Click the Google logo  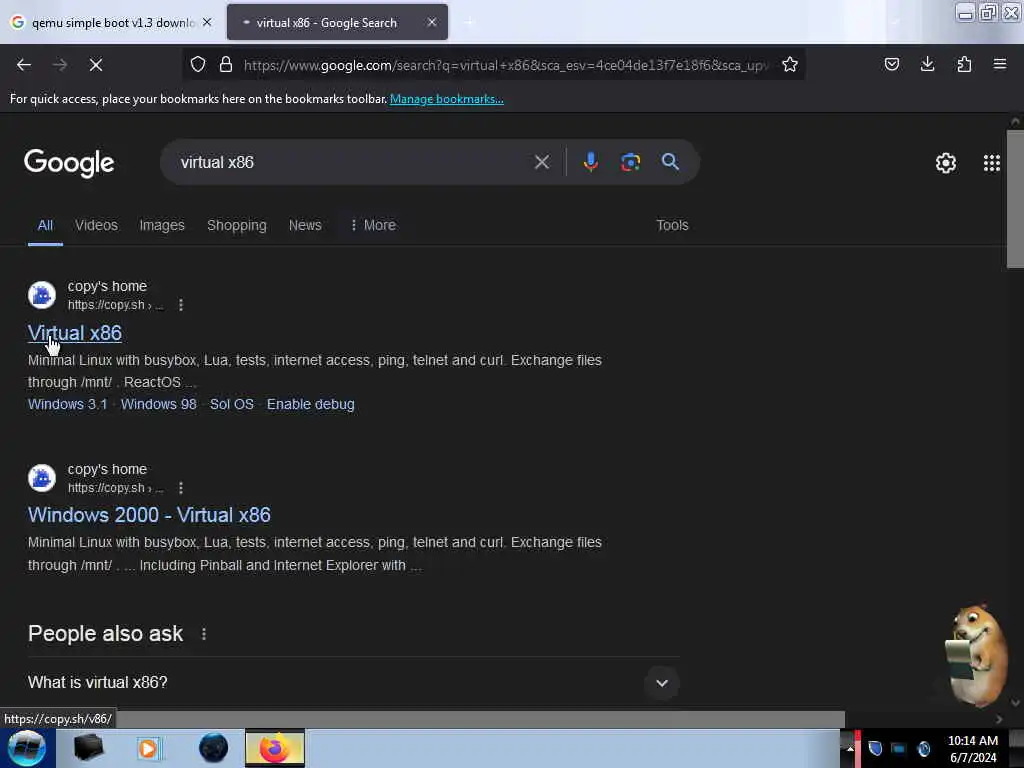coord(69,163)
